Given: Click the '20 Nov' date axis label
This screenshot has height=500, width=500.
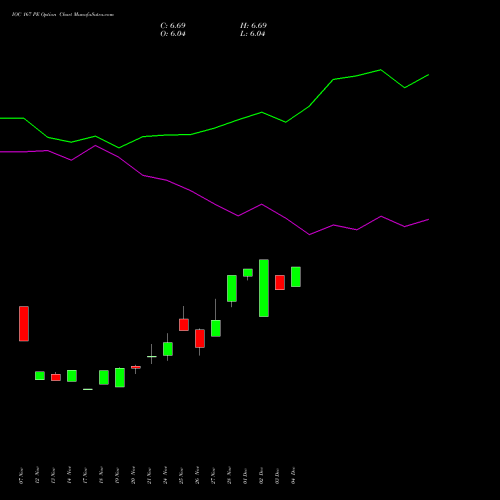Looking at the screenshot, I should pos(133,476).
